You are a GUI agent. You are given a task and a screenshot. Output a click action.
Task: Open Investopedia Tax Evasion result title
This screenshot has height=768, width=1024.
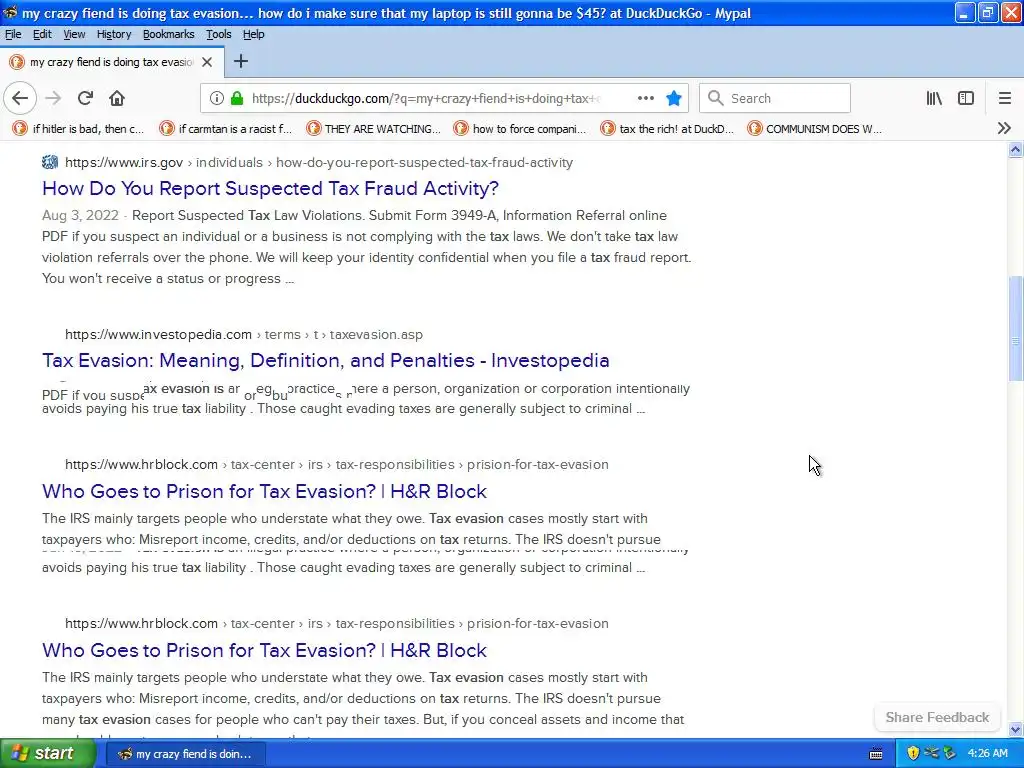coord(326,360)
